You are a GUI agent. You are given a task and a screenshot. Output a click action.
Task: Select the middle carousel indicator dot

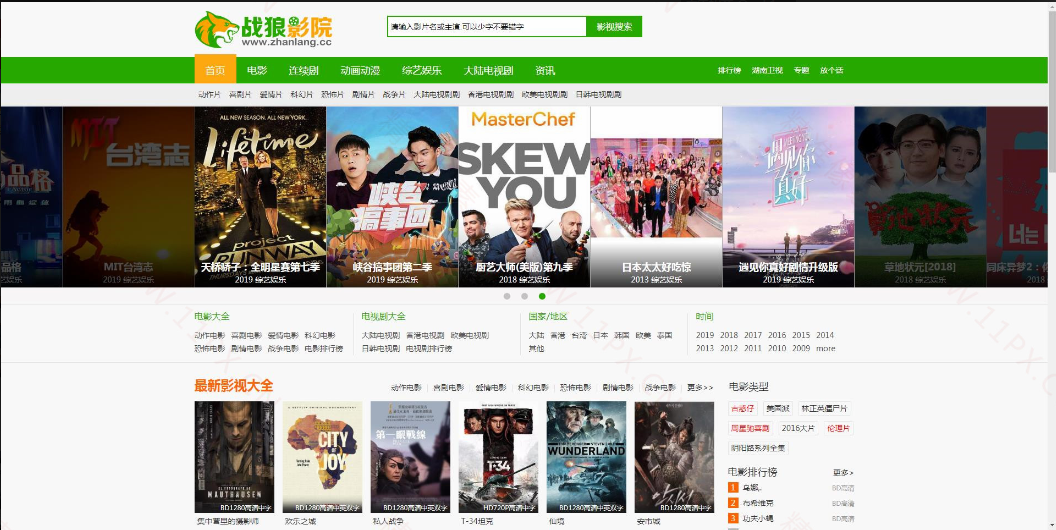click(x=524, y=296)
